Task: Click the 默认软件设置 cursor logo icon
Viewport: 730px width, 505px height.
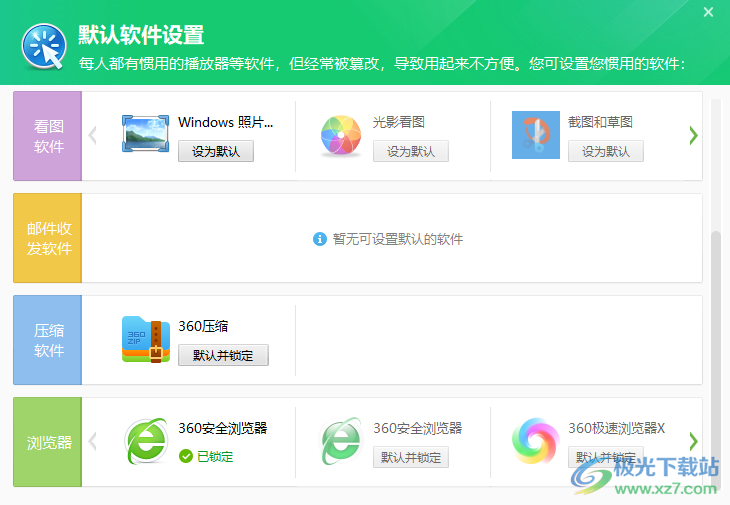Action: (x=44, y=47)
